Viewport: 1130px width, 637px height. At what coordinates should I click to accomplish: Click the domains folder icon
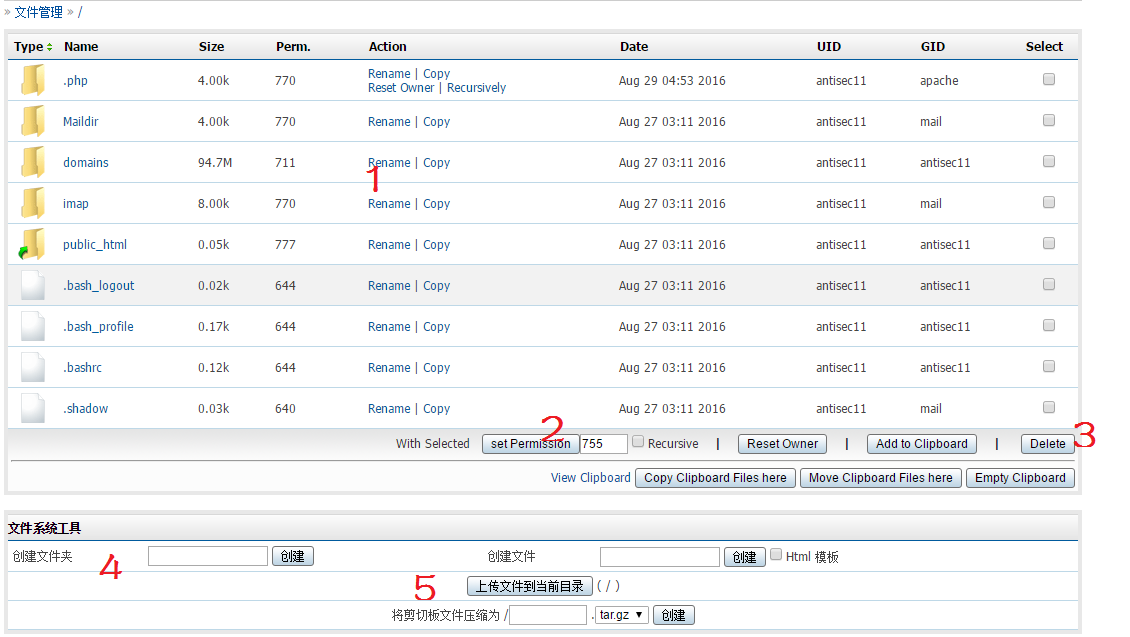[x=33, y=162]
